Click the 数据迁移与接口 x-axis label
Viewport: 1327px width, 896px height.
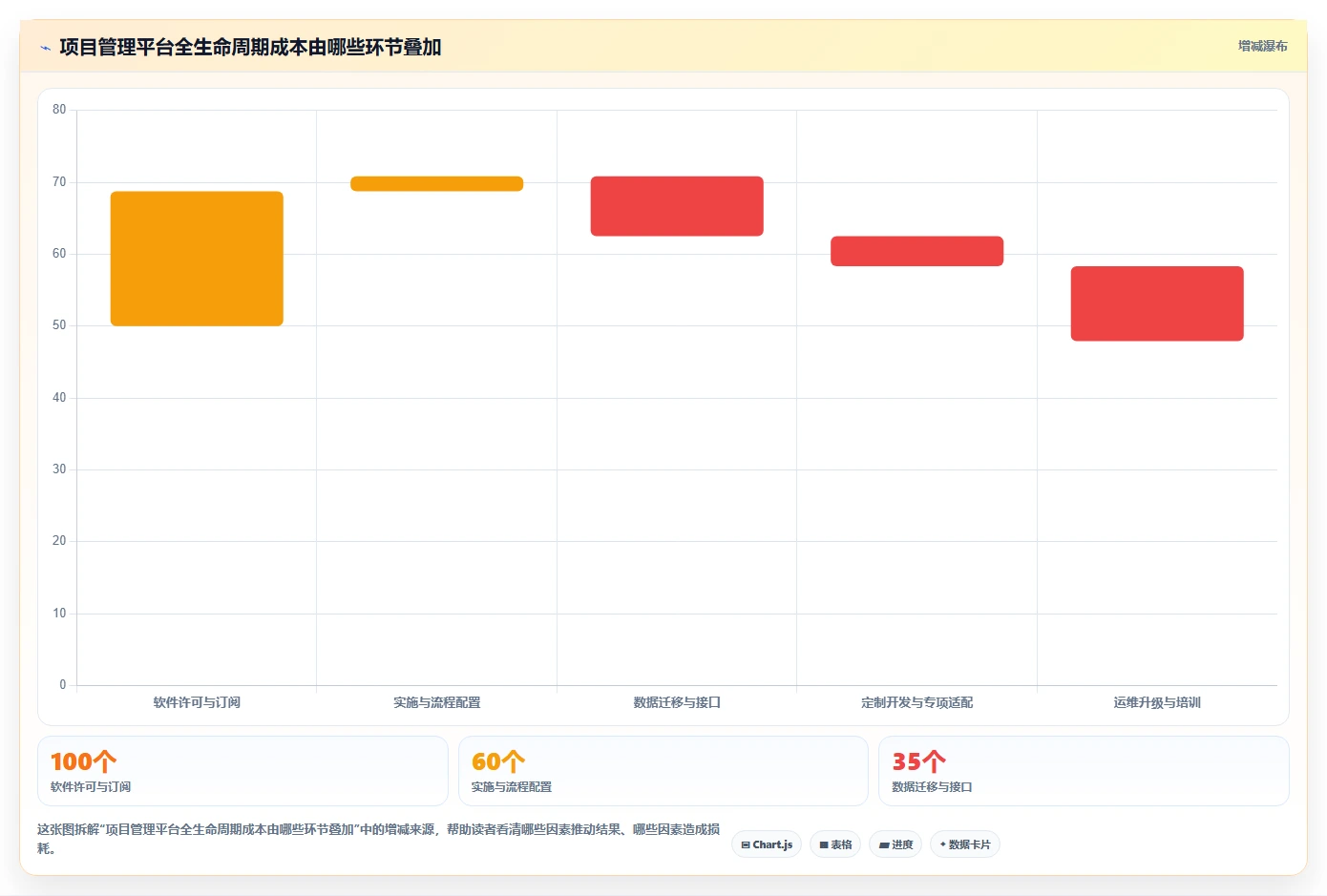pyautogui.click(x=677, y=702)
